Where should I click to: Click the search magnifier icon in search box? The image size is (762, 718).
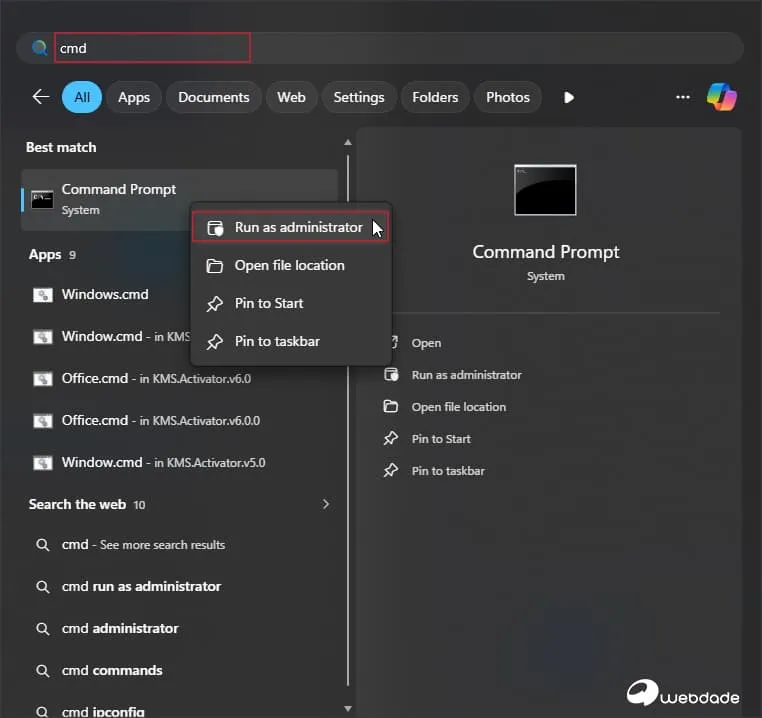pyautogui.click(x=40, y=48)
